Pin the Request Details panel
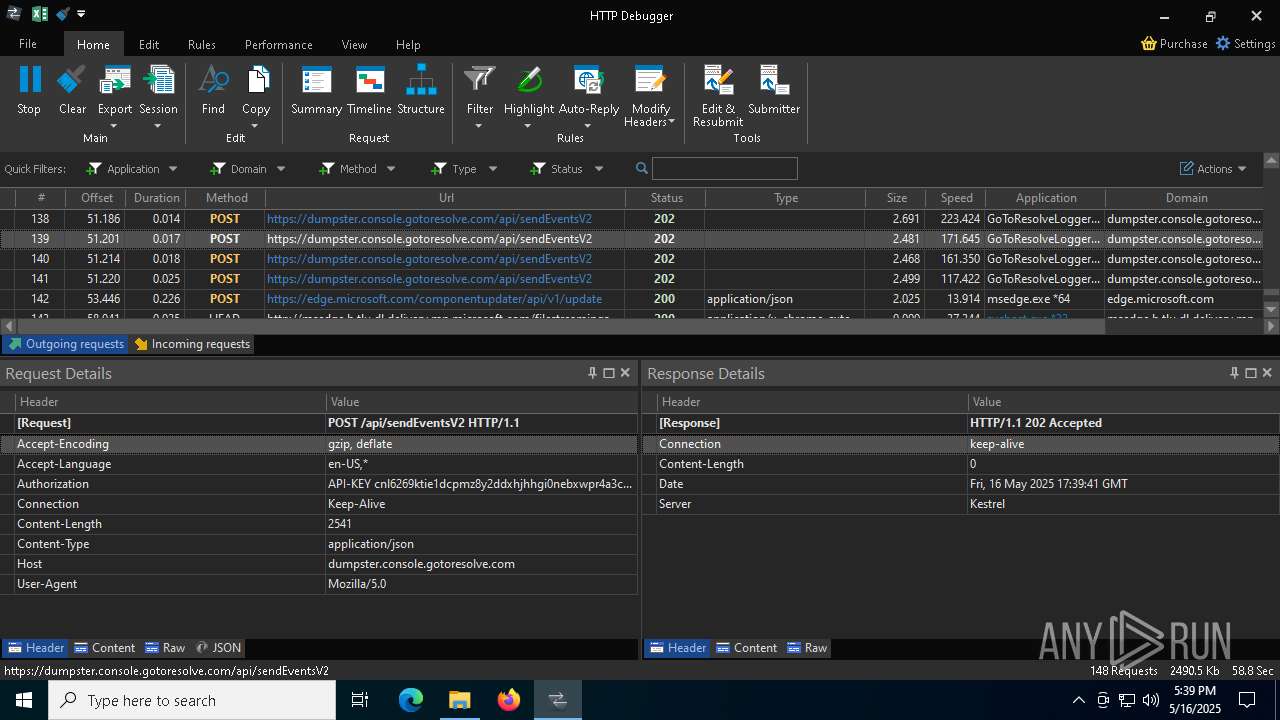The width and height of the screenshot is (1280, 720). click(x=592, y=373)
